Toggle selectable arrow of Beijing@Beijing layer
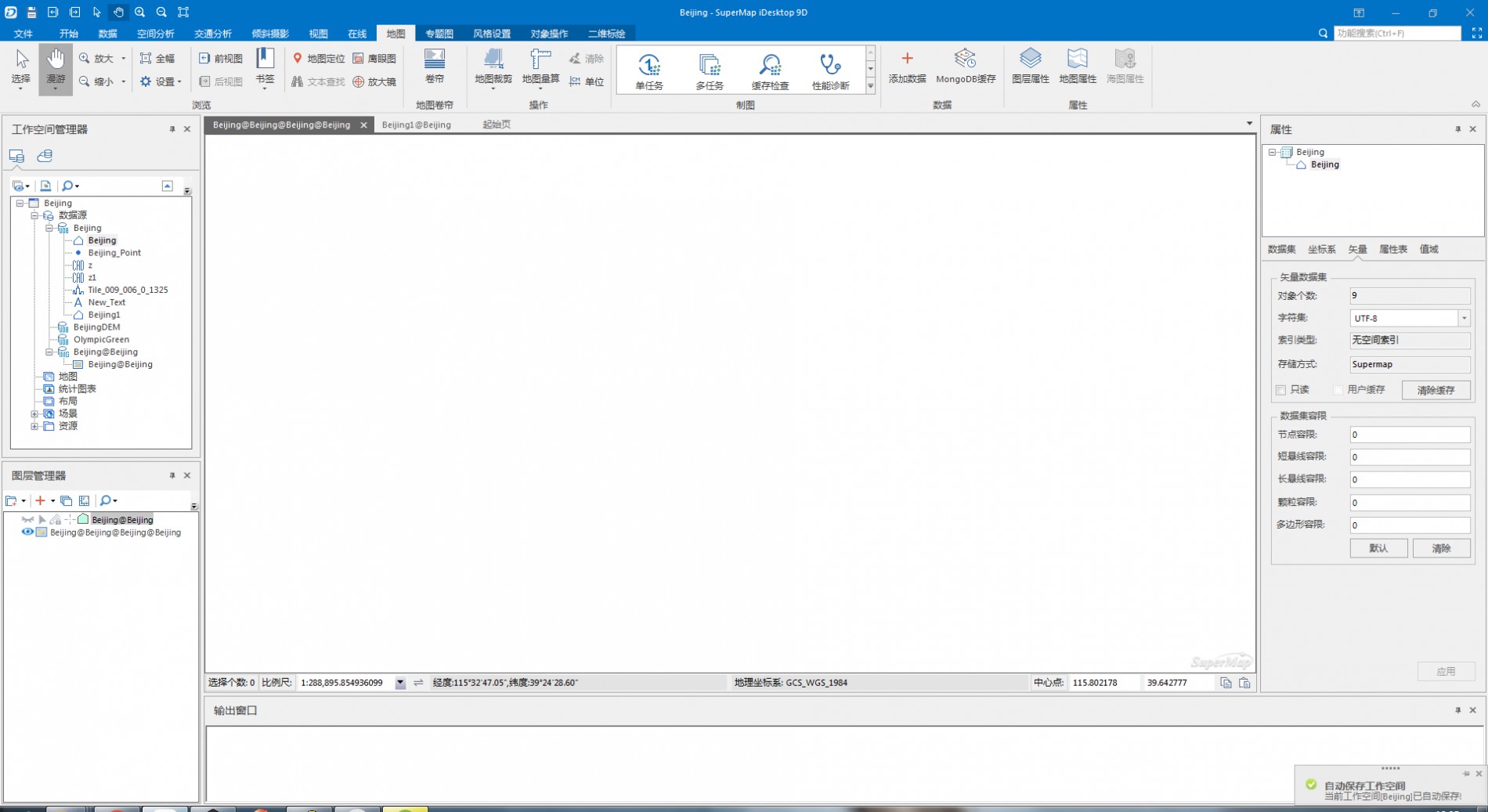The image size is (1488, 812). coord(42,520)
